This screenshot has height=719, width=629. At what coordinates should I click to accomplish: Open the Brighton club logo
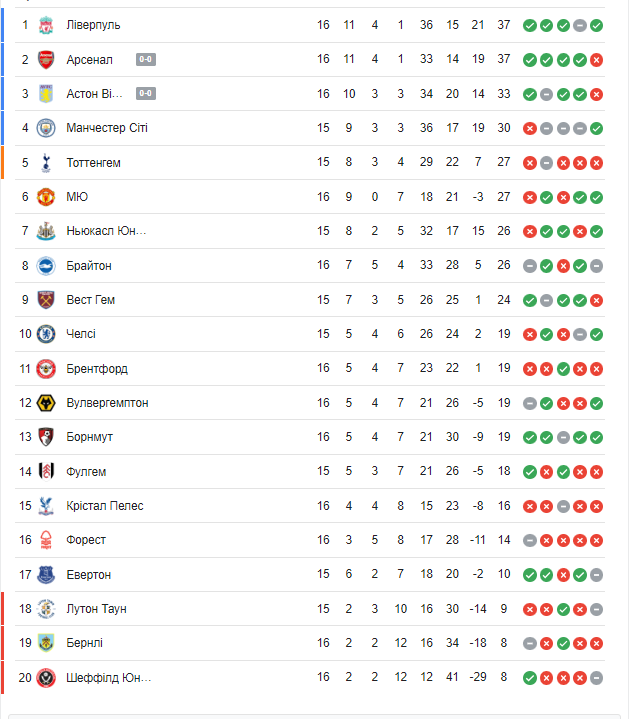[x=46, y=266]
